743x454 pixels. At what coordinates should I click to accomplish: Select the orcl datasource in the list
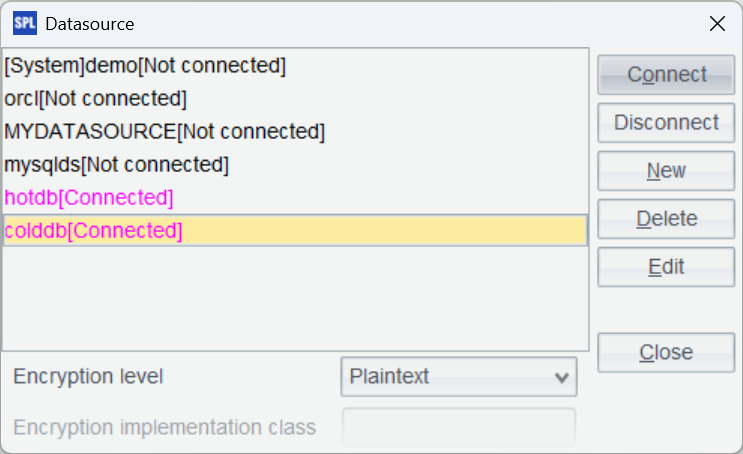click(95, 99)
